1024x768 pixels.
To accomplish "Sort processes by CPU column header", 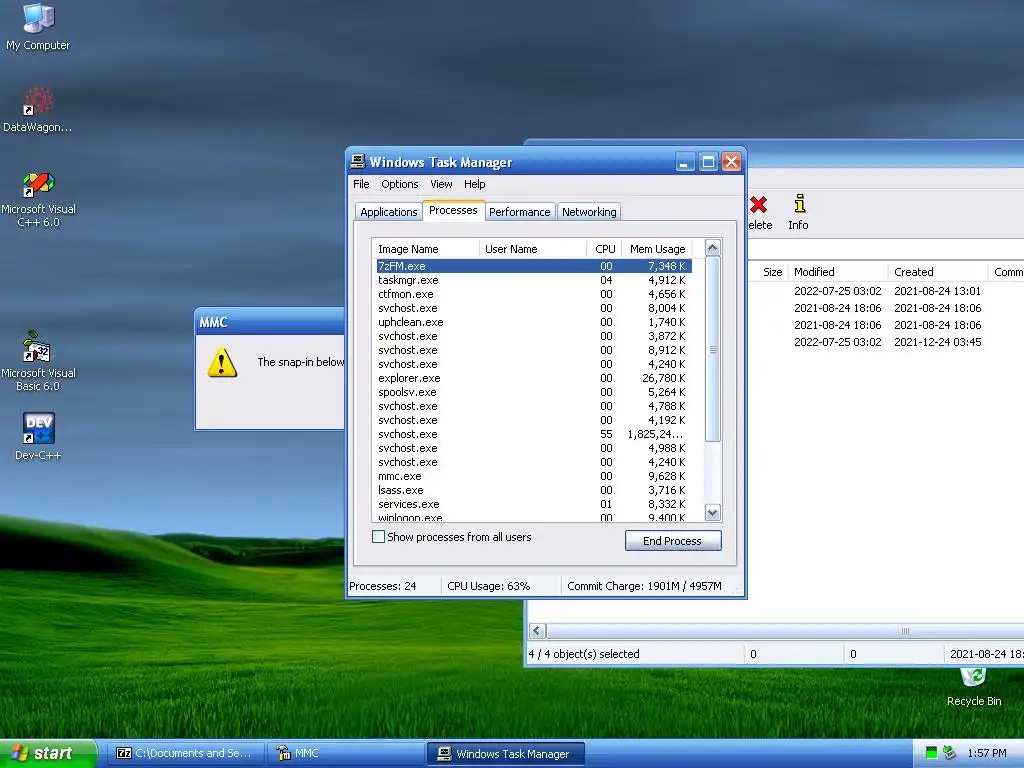I will [x=604, y=249].
